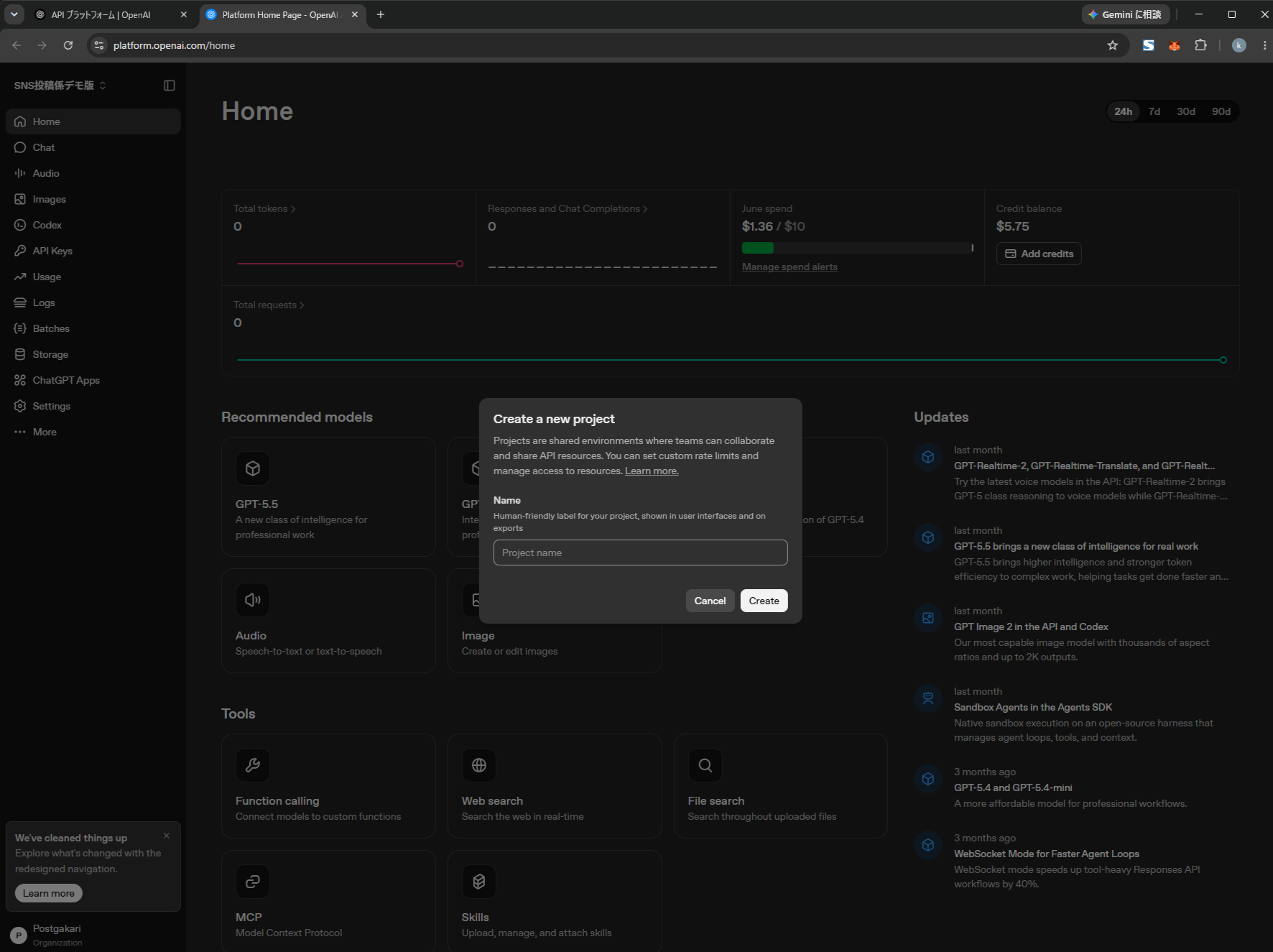Open the Total requests details
This screenshot has width=1273, height=952.
(269, 305)
